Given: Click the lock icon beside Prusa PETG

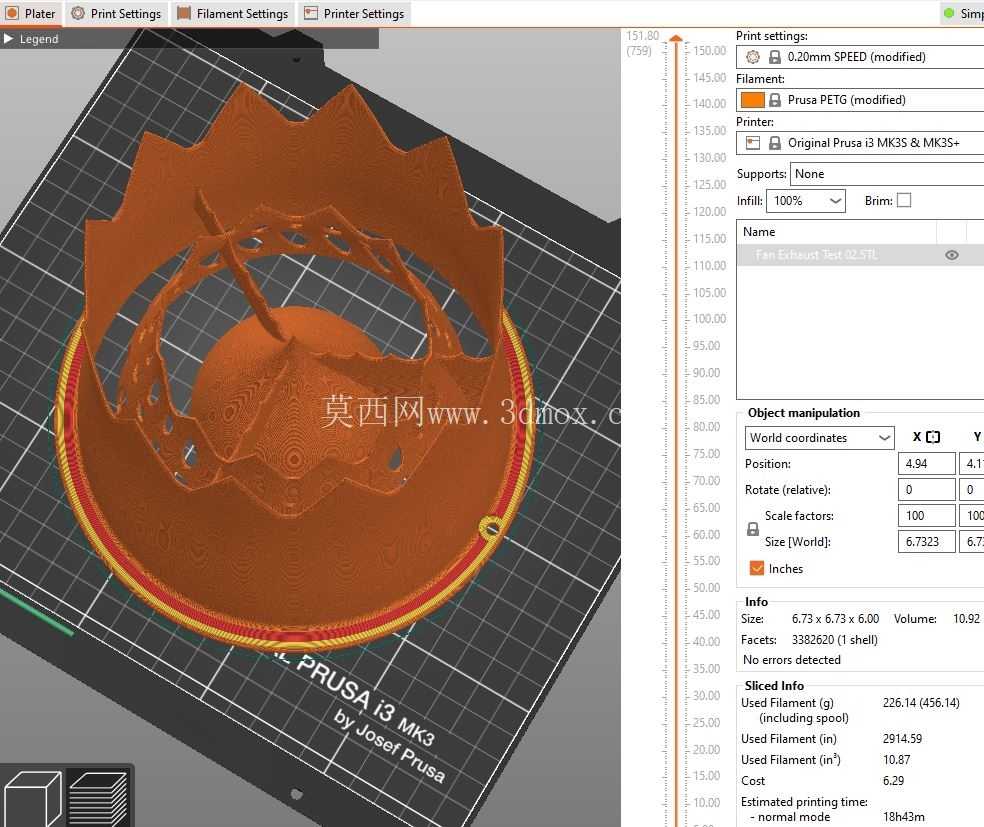Looking at the screenshot, I should [775, 100].
